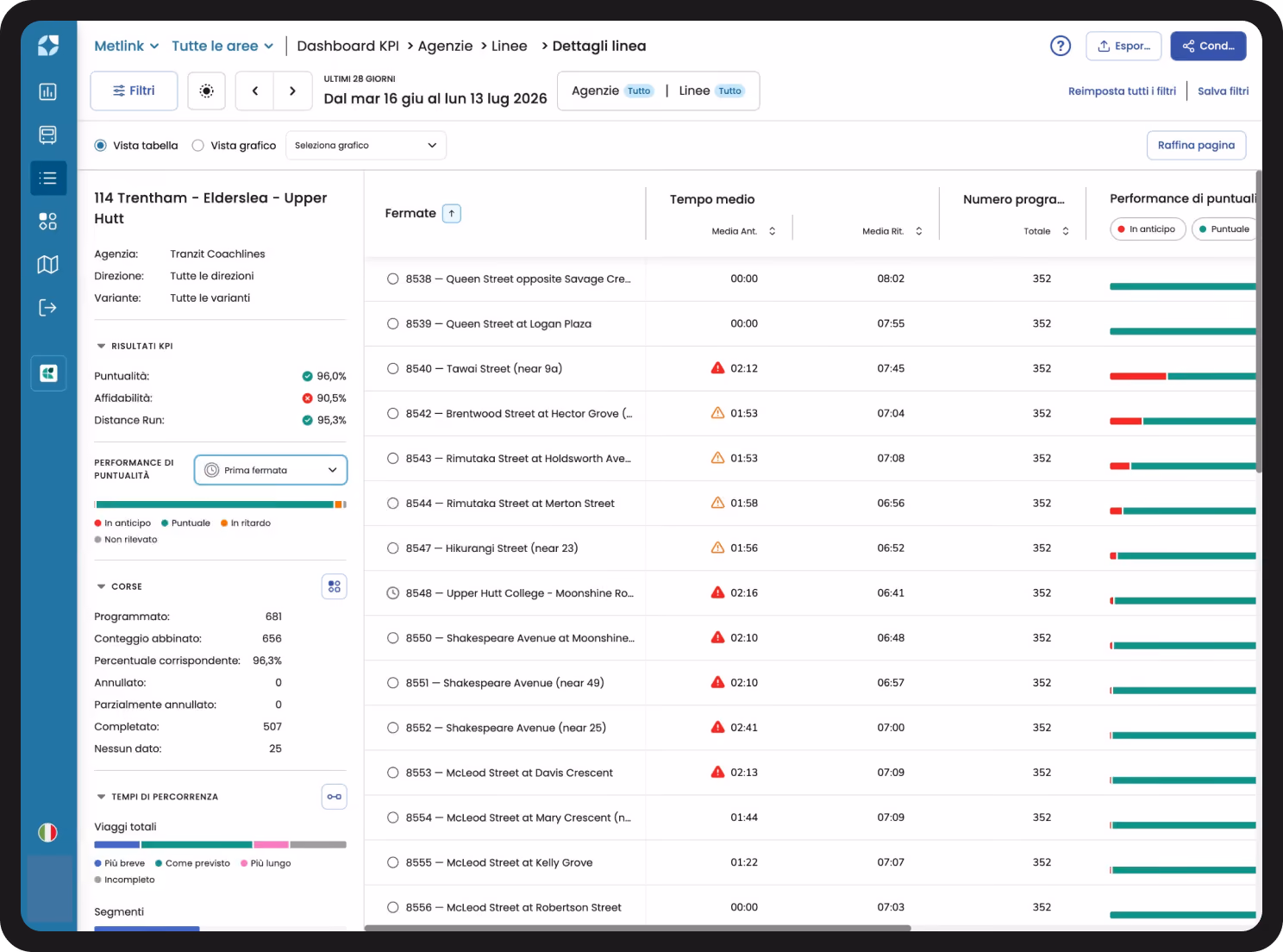Sort by Media Rit. column arrows
Viewport: 1283px width, 952px height.
[919, 231]
